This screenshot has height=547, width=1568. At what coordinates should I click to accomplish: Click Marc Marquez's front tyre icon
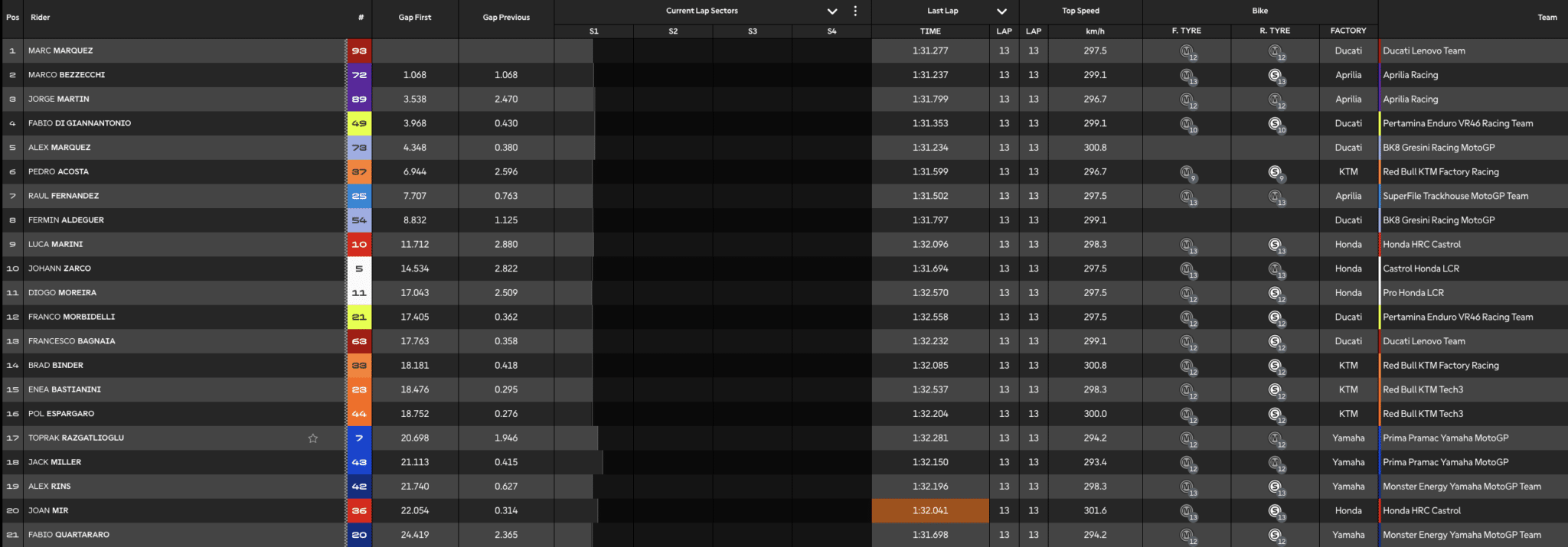(x=1187, y=52)
